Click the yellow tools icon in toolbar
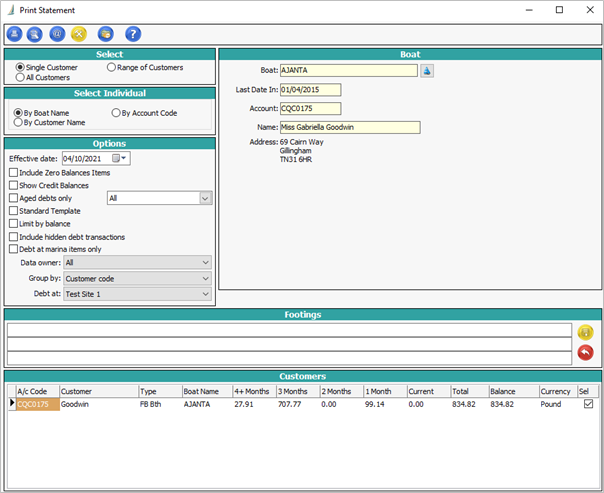 coord(79,34)
